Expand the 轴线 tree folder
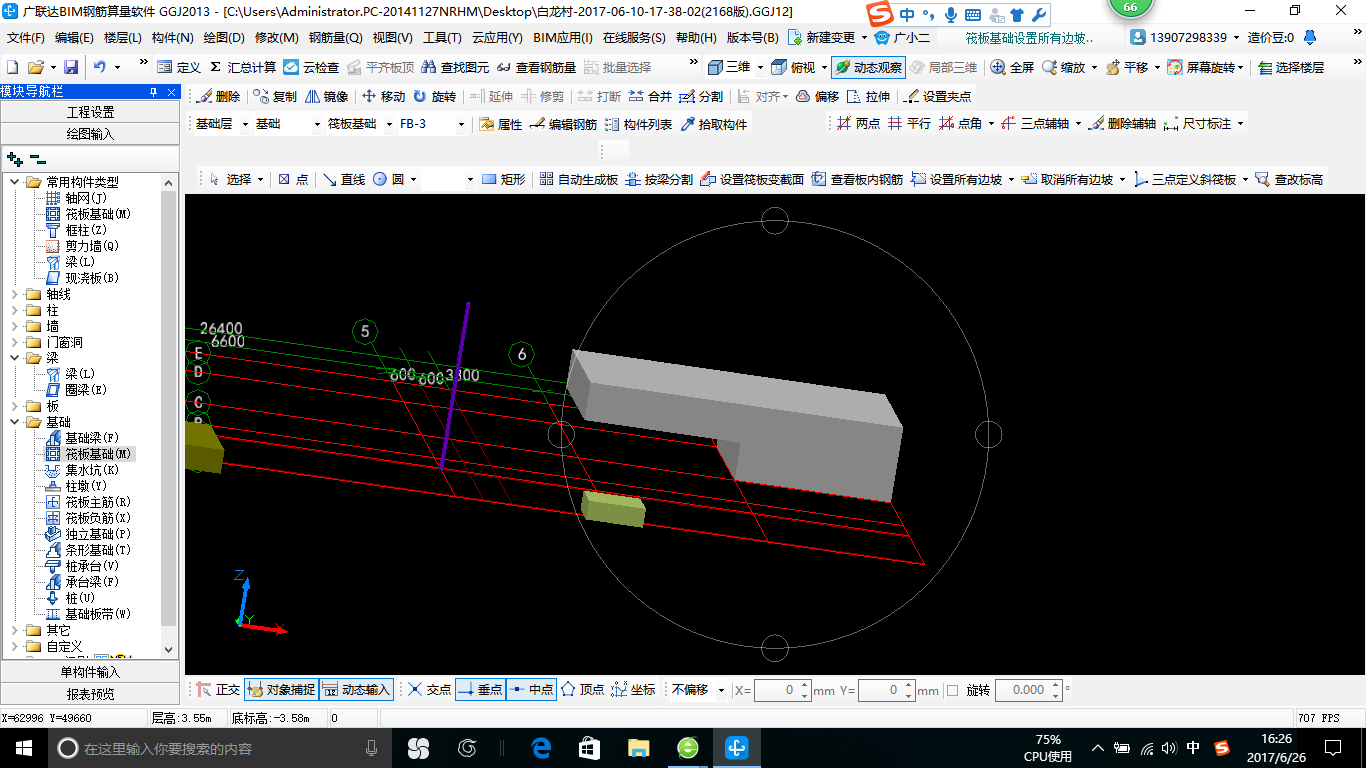This screenshot has width=1366, height=768. pos(15,294)
